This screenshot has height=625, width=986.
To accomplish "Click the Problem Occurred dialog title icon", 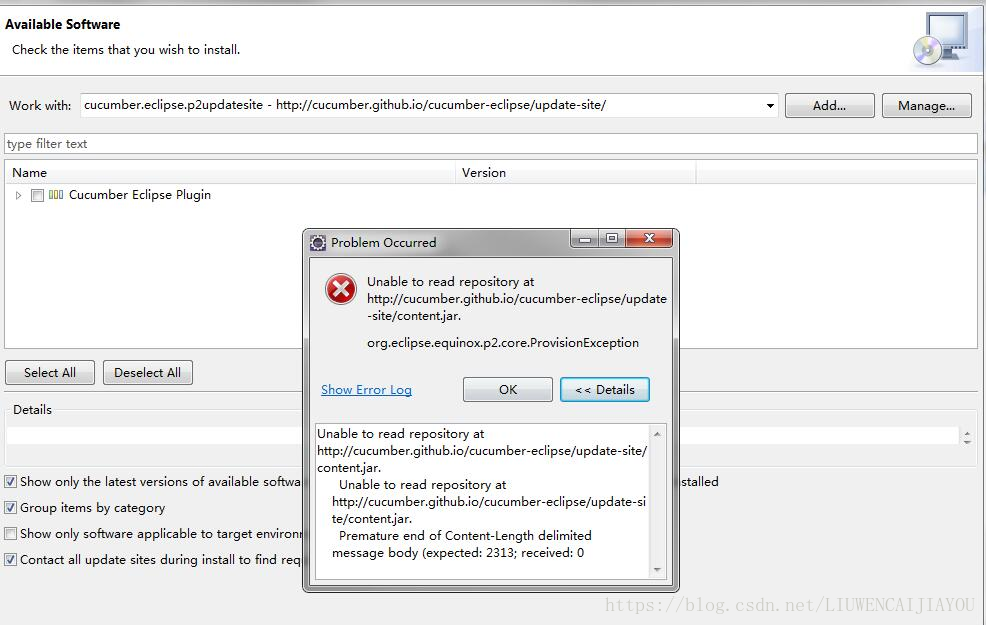I will point(318,243).
